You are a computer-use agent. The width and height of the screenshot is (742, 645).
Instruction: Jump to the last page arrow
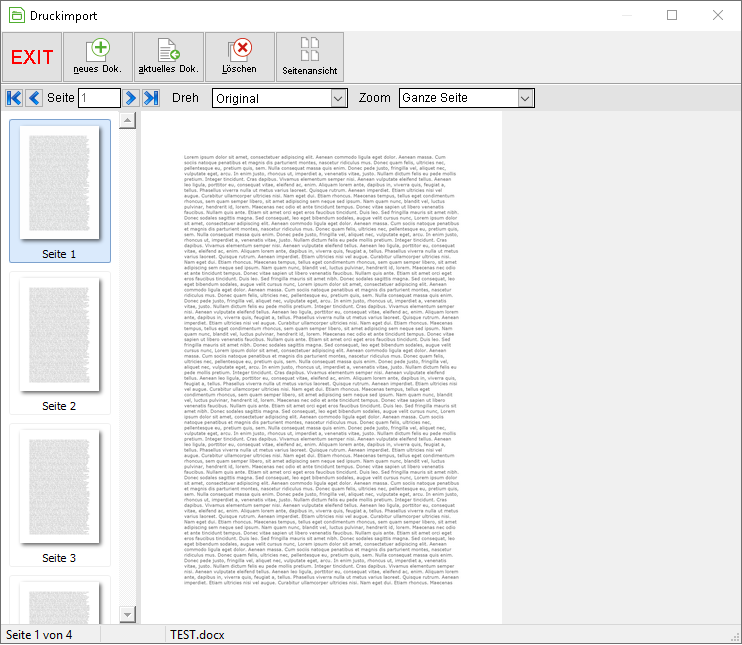pos(151,98)
